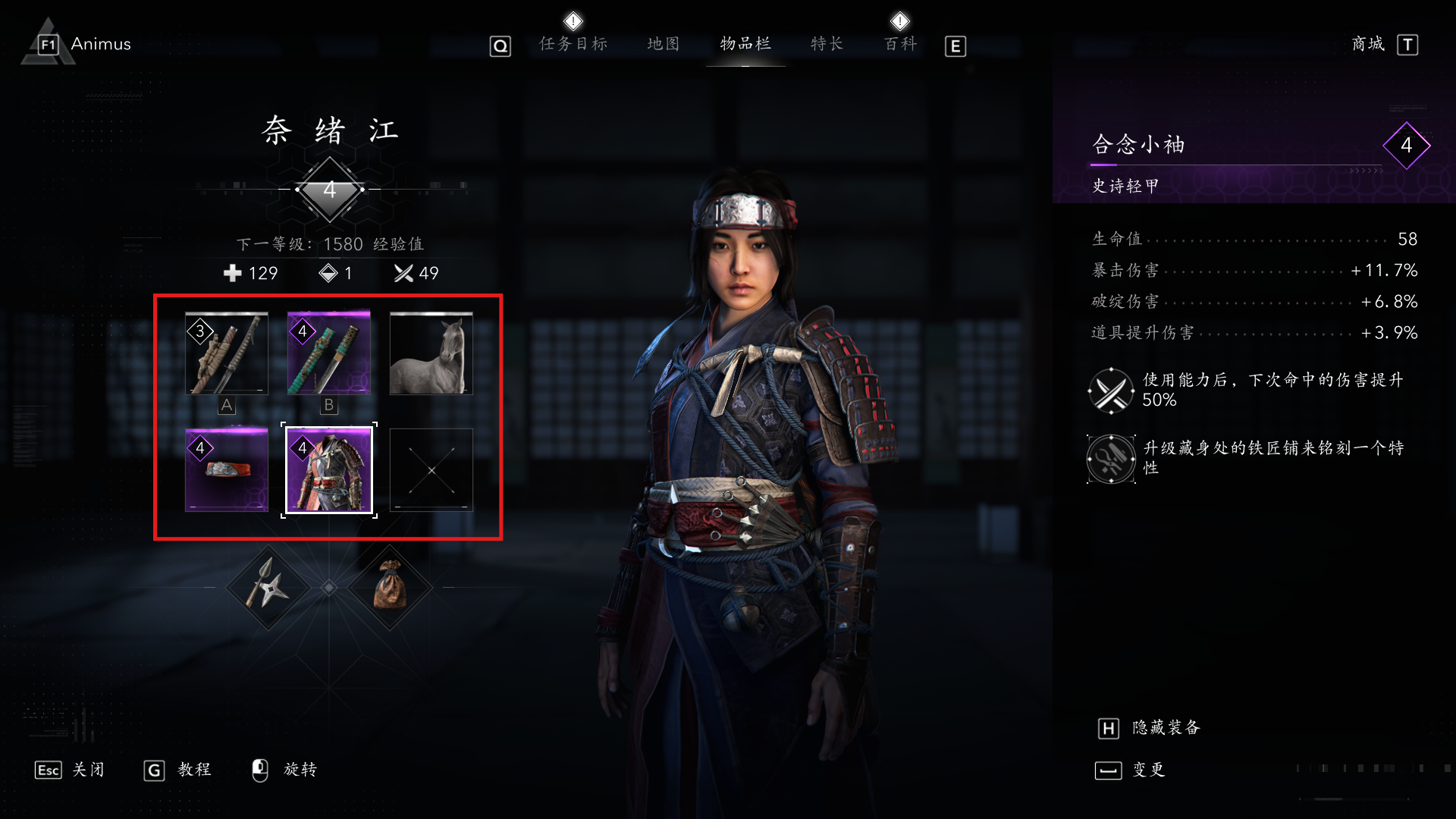This screenshot has height=819, width=1456.
Task: Click the 关闭 close Esc prompt
Action: pyautogui.click(x=70, y=770)
